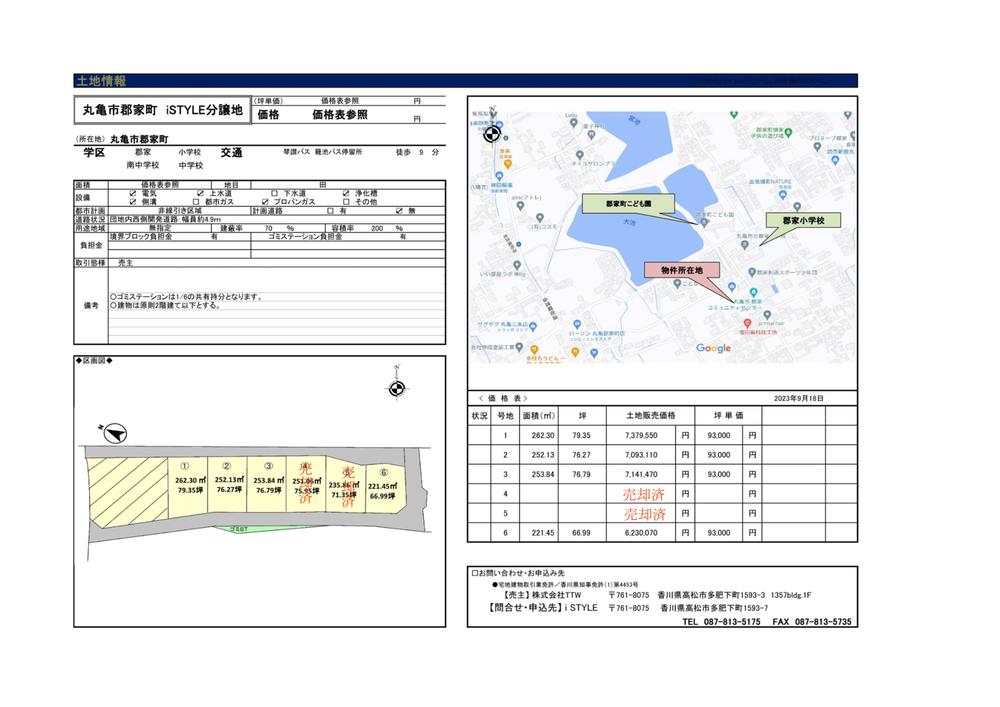Click the gray pin at 郡家町こども園 on the map
Image resolution: width=1000 pixels, height=707 pixels.
click(704, 222)
